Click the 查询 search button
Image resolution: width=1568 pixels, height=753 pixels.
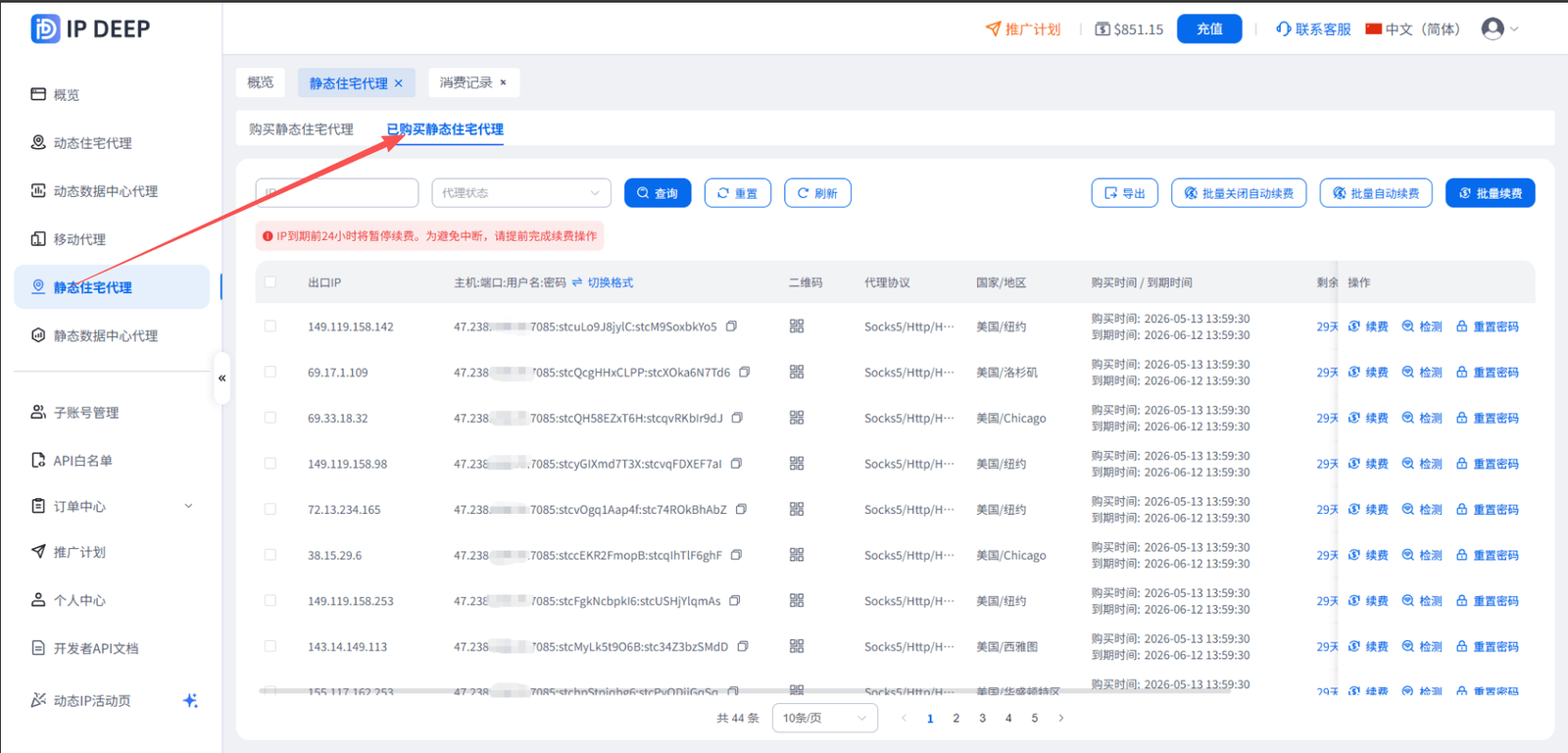[x=658, y=193]
